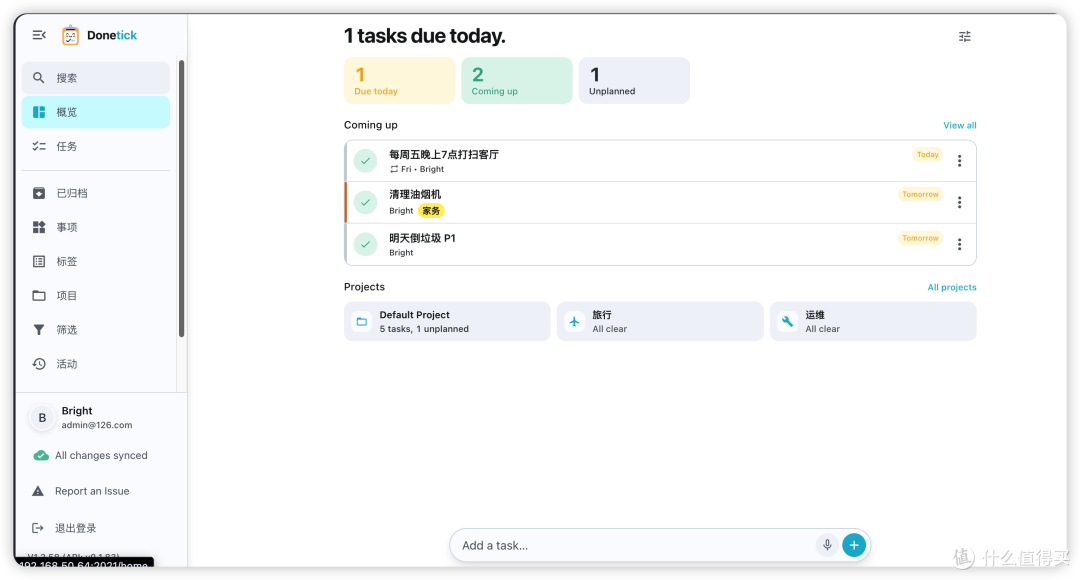Click the 标签 list icon
Image resolution: width=1080 pixels, height=580 pixels.
[x=39, y=261]
